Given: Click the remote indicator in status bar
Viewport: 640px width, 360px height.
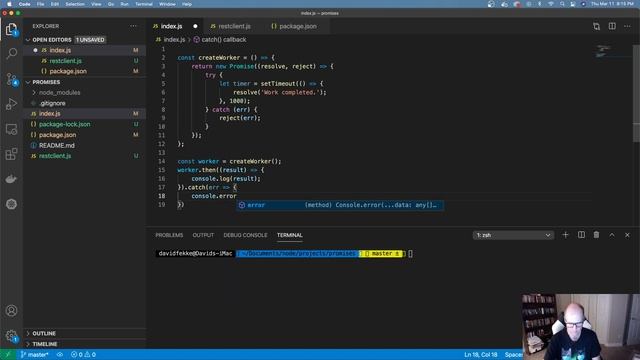Looking at the screenshot, I should coord(7,354).
